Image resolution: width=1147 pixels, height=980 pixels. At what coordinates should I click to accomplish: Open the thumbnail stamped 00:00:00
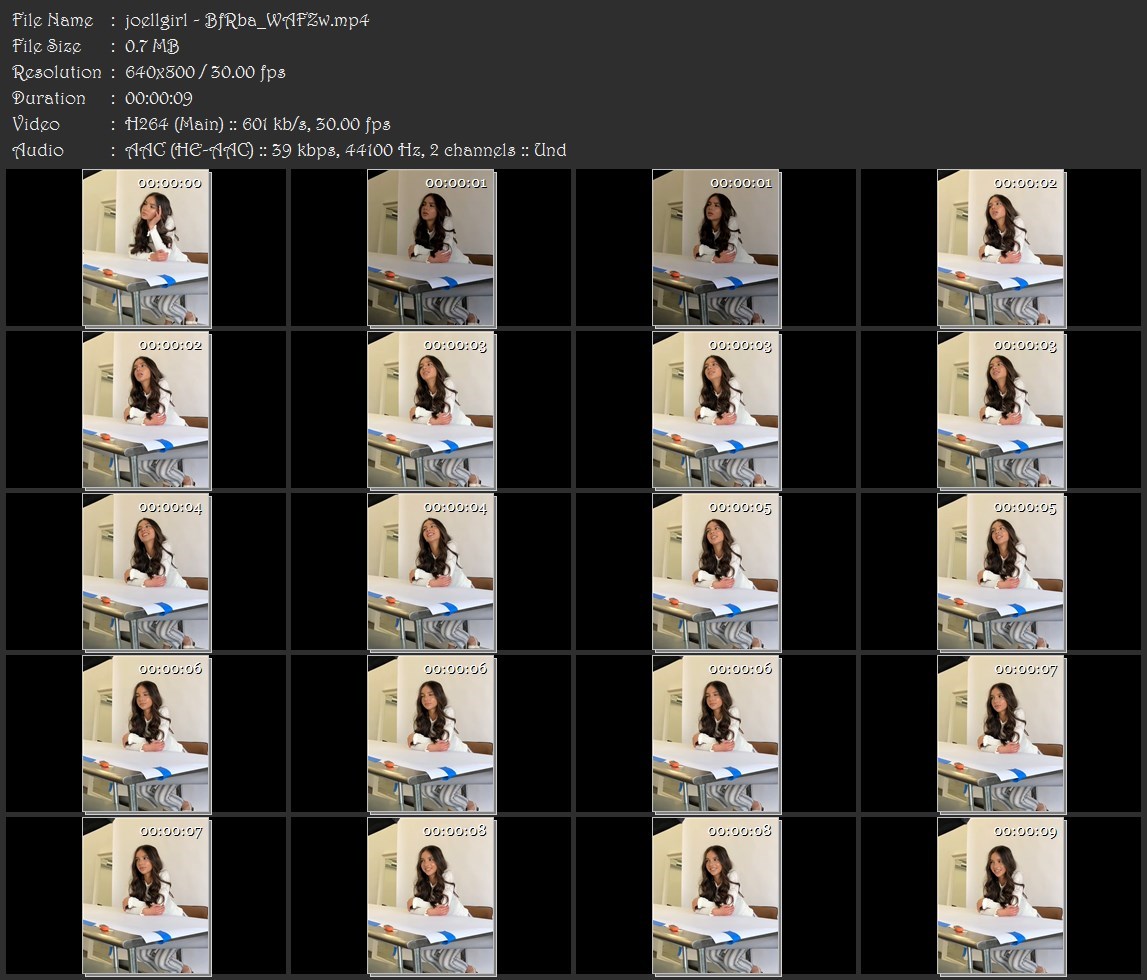146,248
